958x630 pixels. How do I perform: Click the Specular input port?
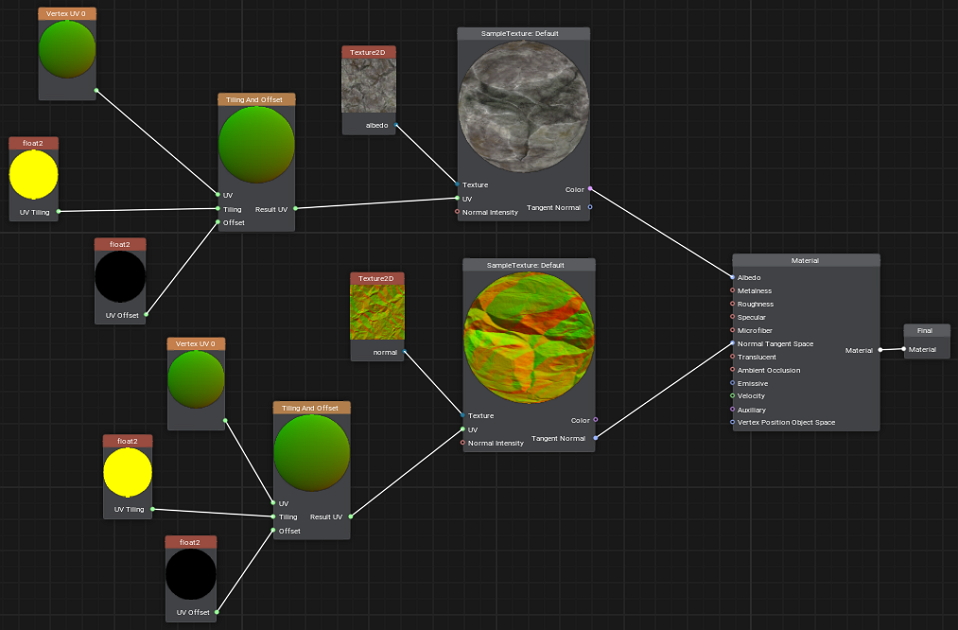click(733, 317)
